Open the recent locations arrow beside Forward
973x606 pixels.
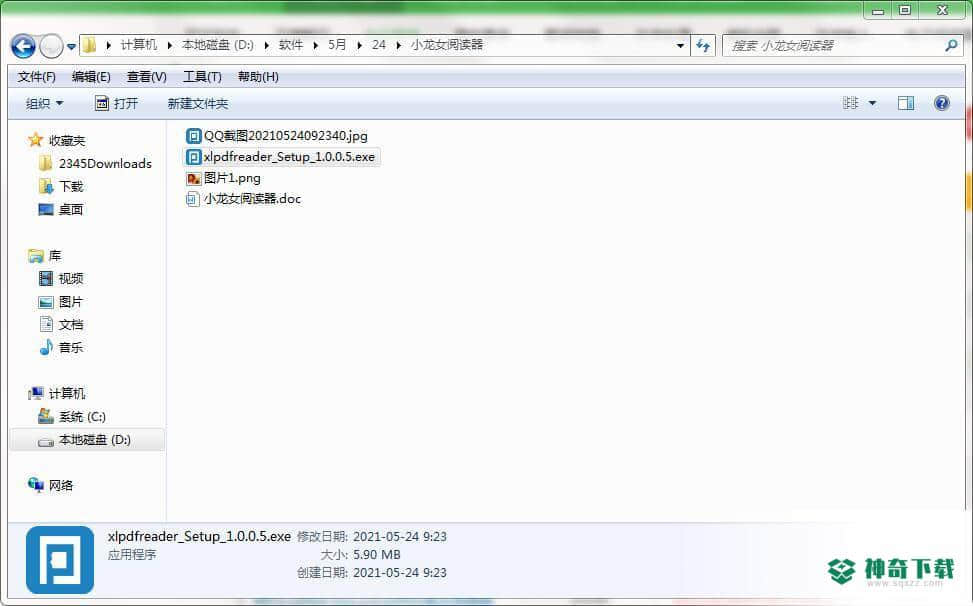(71, 47)
